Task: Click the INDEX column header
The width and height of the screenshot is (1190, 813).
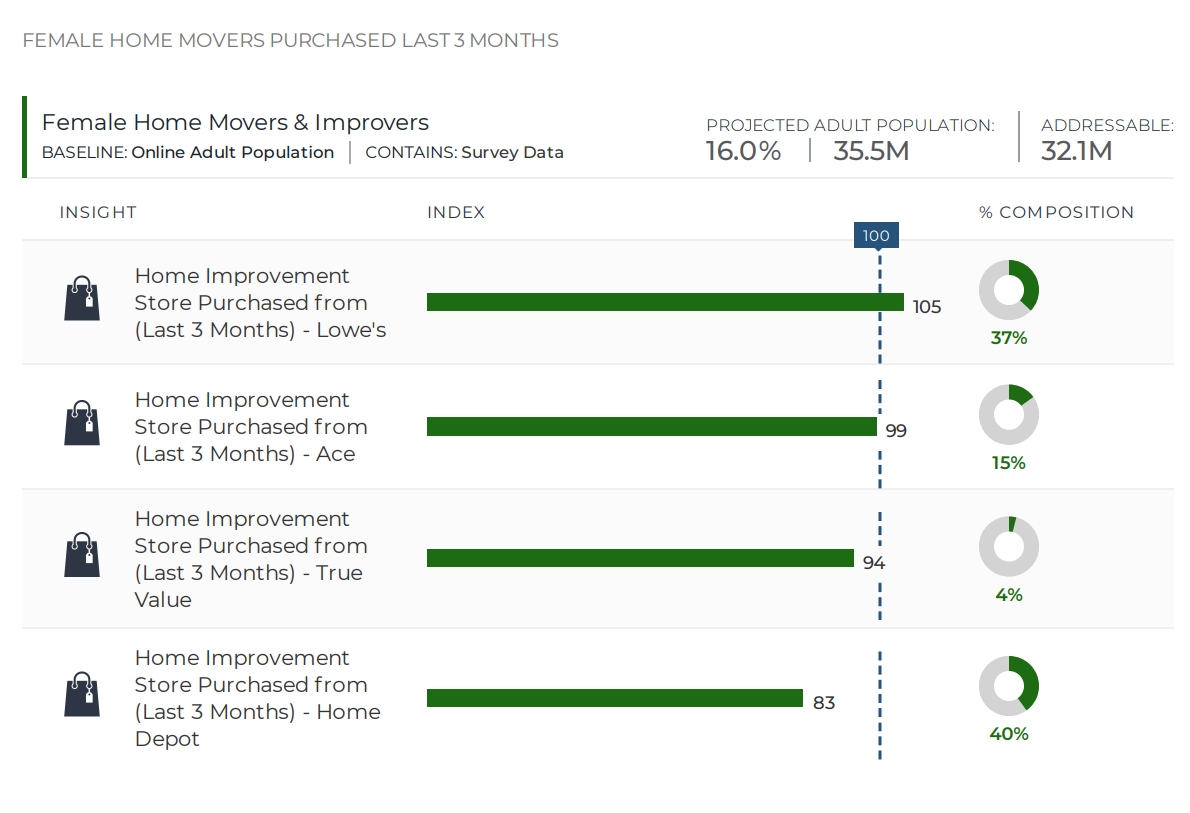Action: tap(455, 213)
